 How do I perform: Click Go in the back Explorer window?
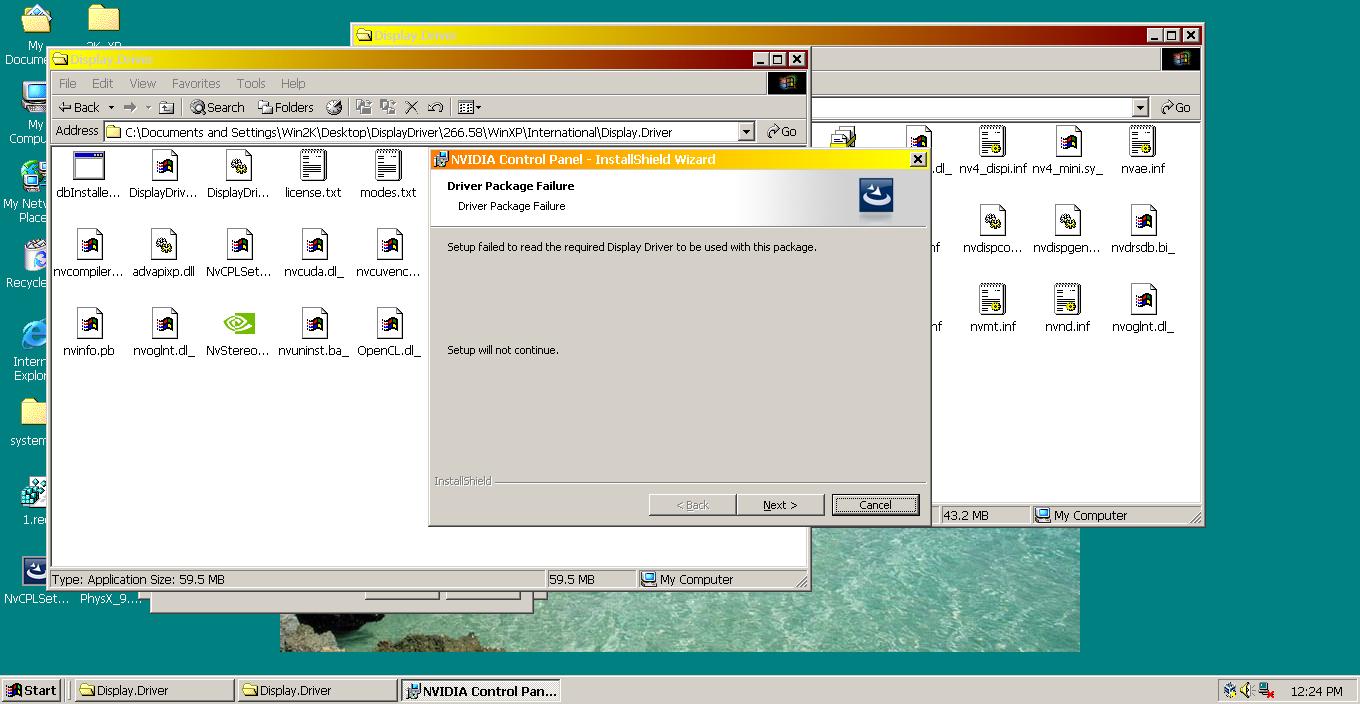[x=1176, y=107]
